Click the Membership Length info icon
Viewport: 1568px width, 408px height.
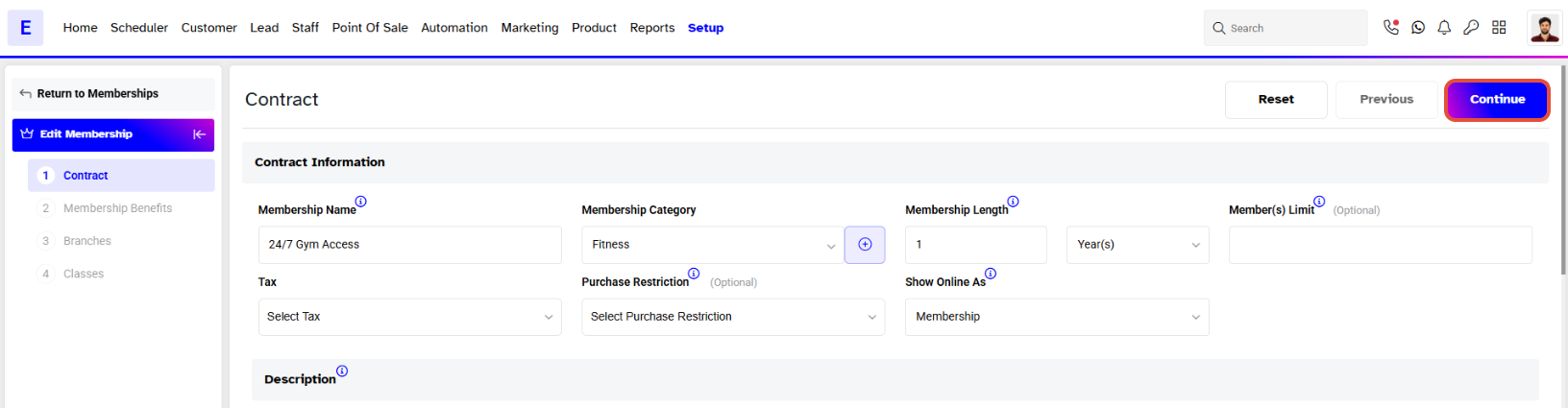point(1013,202)
